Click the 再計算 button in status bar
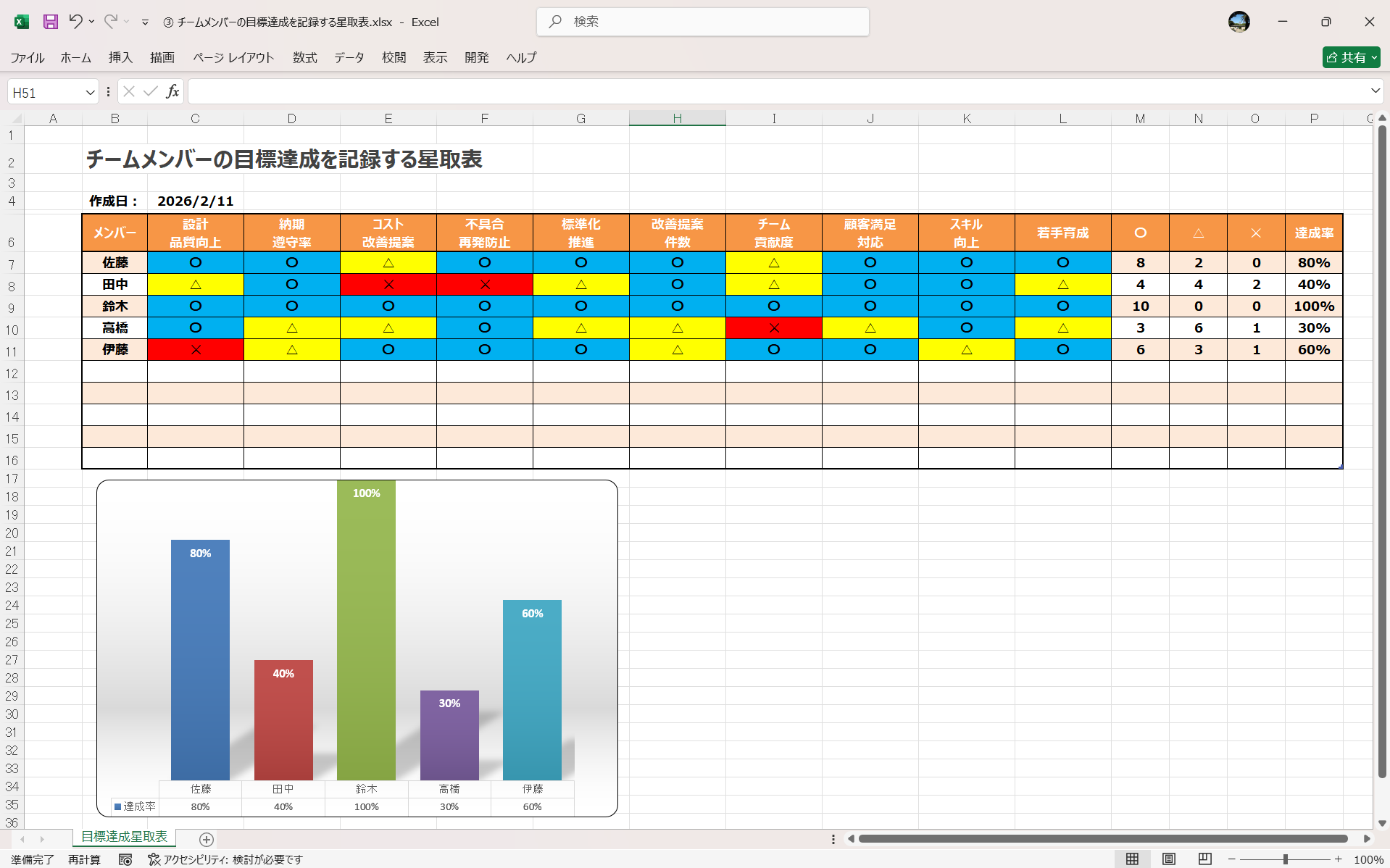 [84, 860]
